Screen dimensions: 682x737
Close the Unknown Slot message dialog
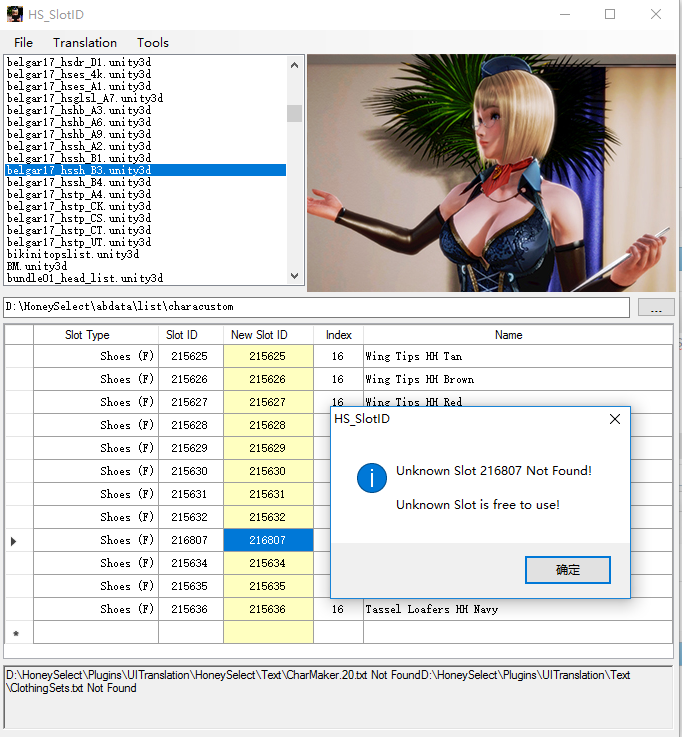[615, 419]
